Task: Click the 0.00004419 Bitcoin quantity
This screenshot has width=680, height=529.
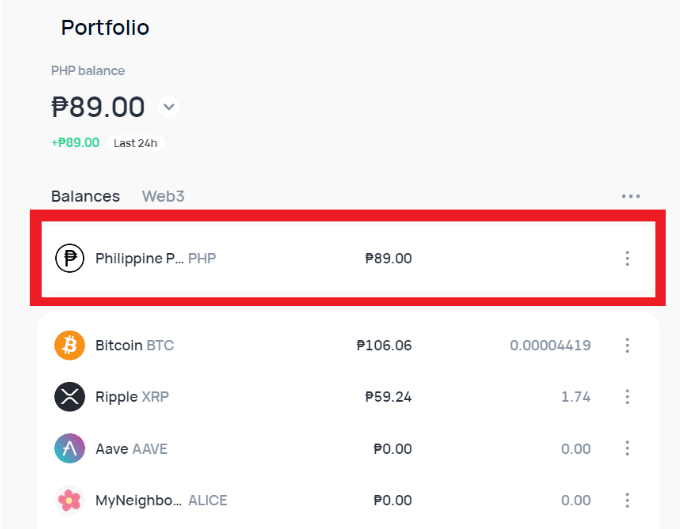Action: click(550, 345)
